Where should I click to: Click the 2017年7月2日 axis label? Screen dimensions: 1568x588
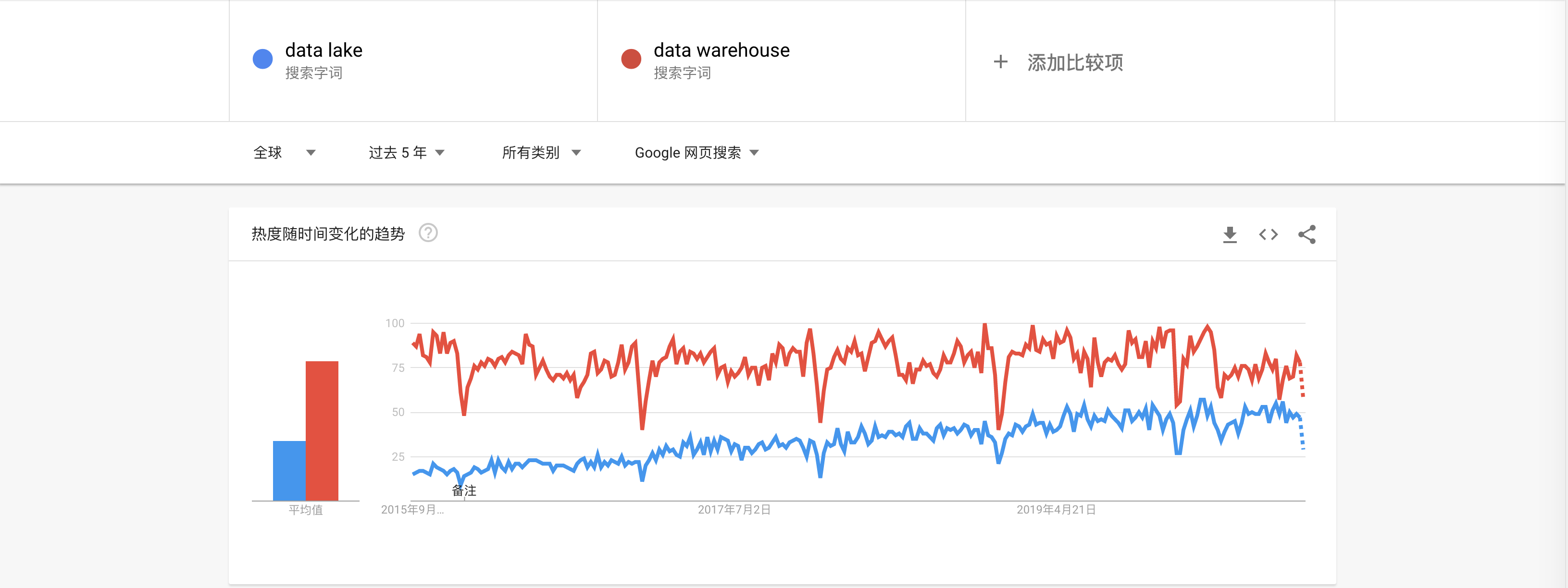pyautogui.click(x=734, y=510)
